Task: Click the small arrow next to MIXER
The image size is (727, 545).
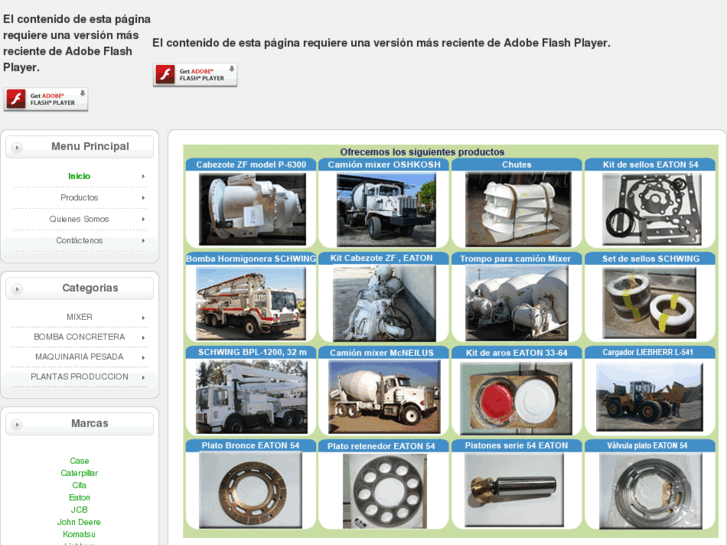Action: pos(143,318)
